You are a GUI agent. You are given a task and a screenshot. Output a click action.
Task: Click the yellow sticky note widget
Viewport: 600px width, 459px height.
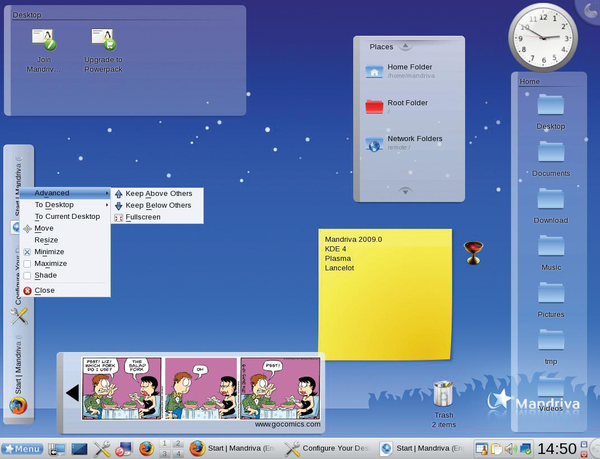point(385,294)
